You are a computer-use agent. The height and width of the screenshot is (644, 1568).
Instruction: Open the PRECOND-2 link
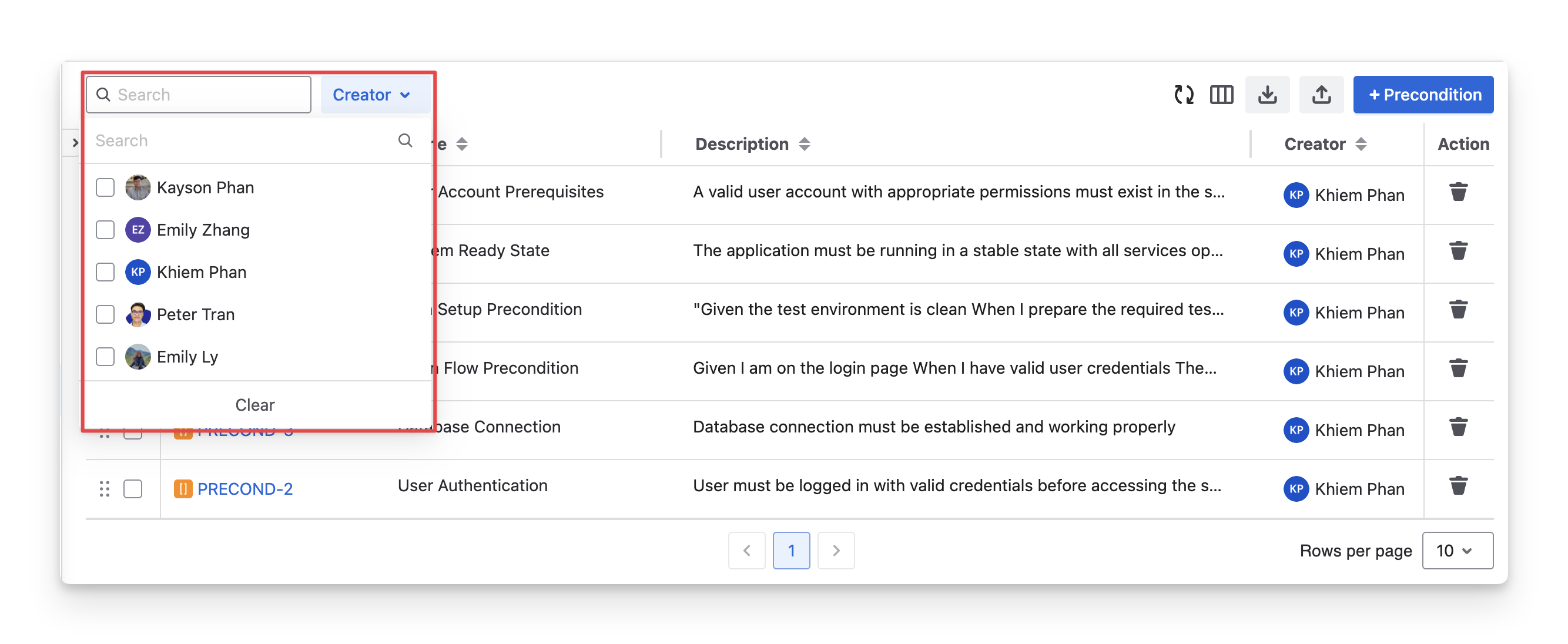244,489
